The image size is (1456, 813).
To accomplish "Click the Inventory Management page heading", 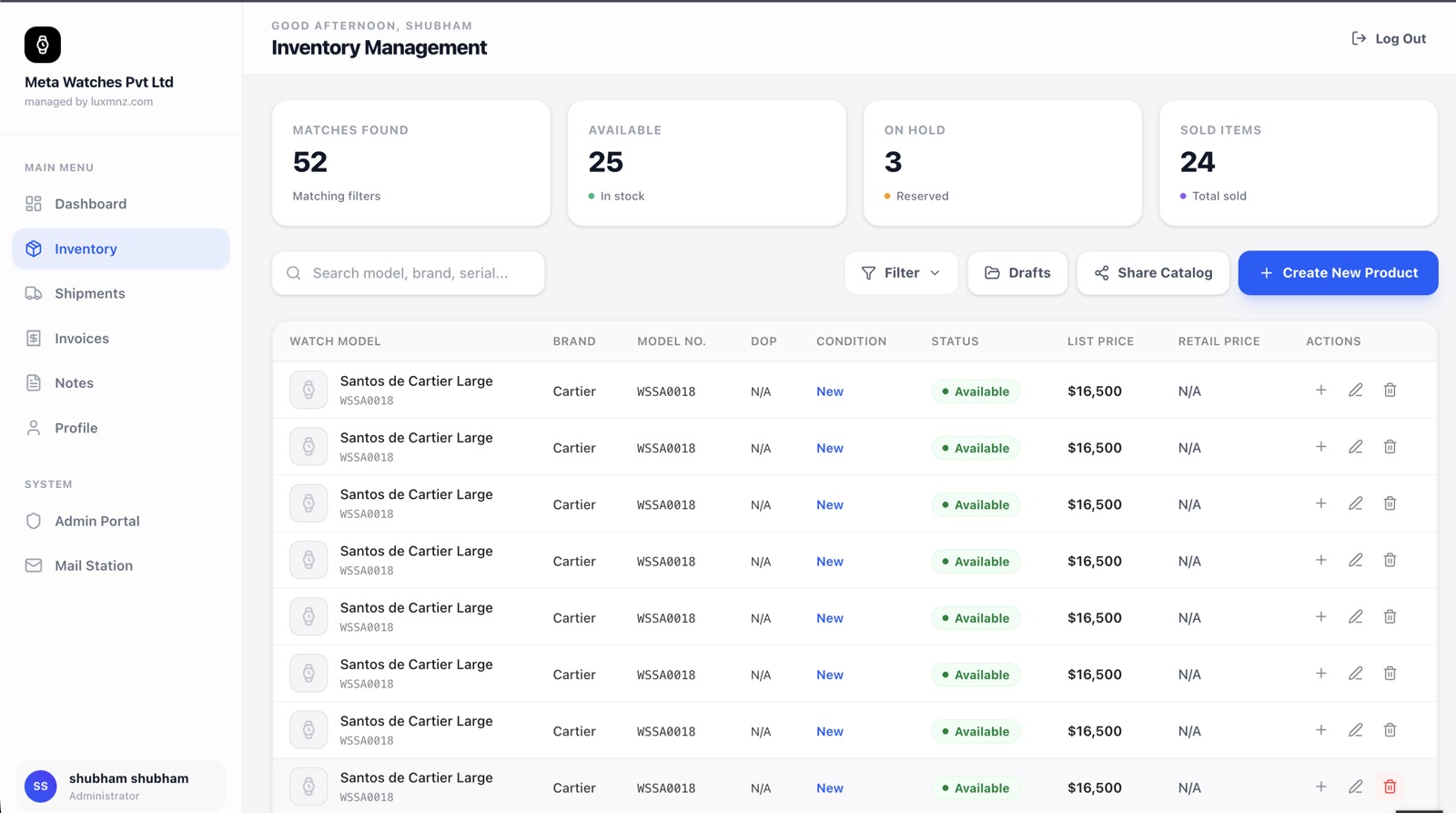I will [379, 47].
